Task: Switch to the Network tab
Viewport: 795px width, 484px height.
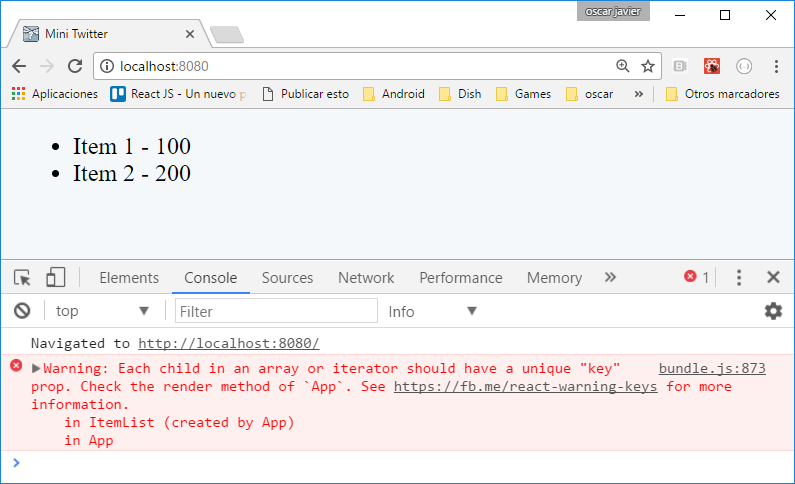Action: 366,278
